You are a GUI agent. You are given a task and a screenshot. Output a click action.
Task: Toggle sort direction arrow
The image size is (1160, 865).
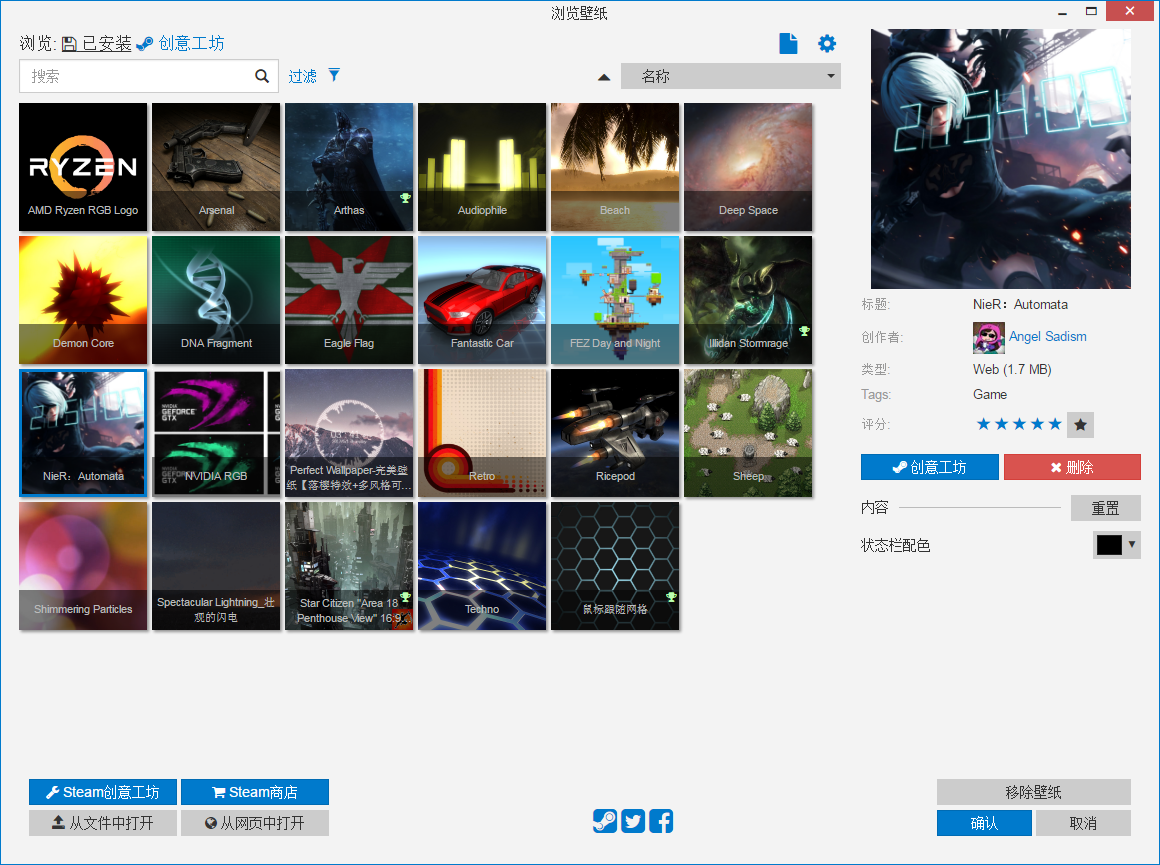coord(604,77)
